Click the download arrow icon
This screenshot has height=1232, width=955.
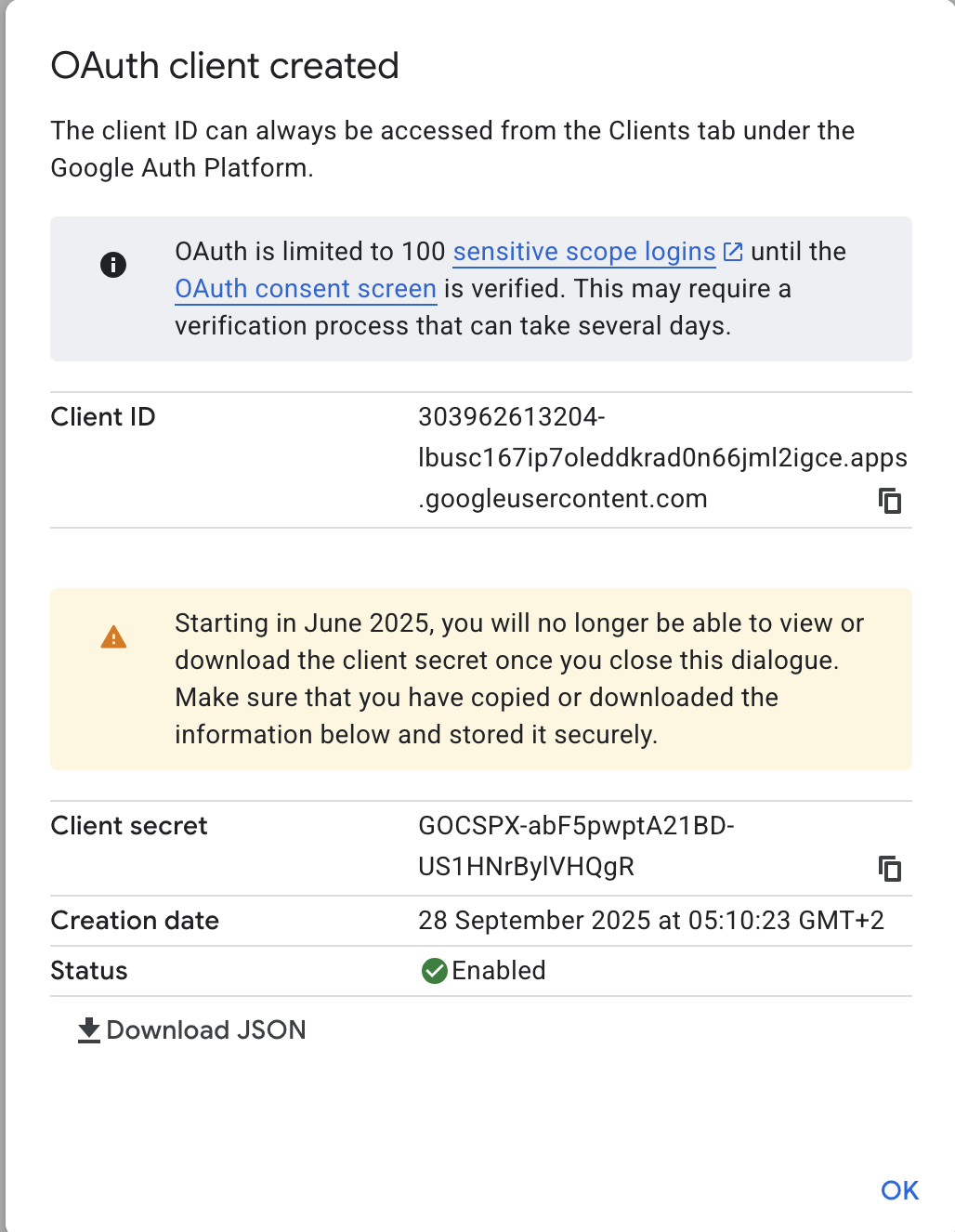point(89,1030)
